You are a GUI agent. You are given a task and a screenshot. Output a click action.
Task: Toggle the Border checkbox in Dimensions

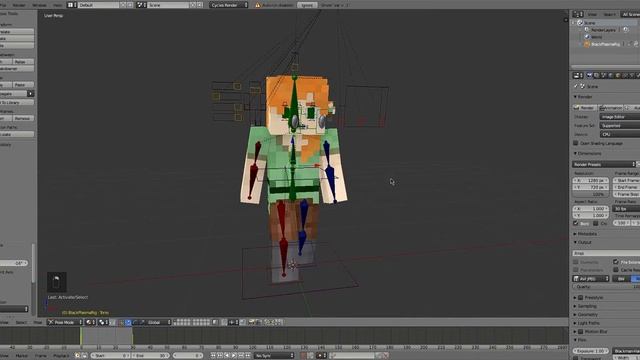(x=576, y=223)
